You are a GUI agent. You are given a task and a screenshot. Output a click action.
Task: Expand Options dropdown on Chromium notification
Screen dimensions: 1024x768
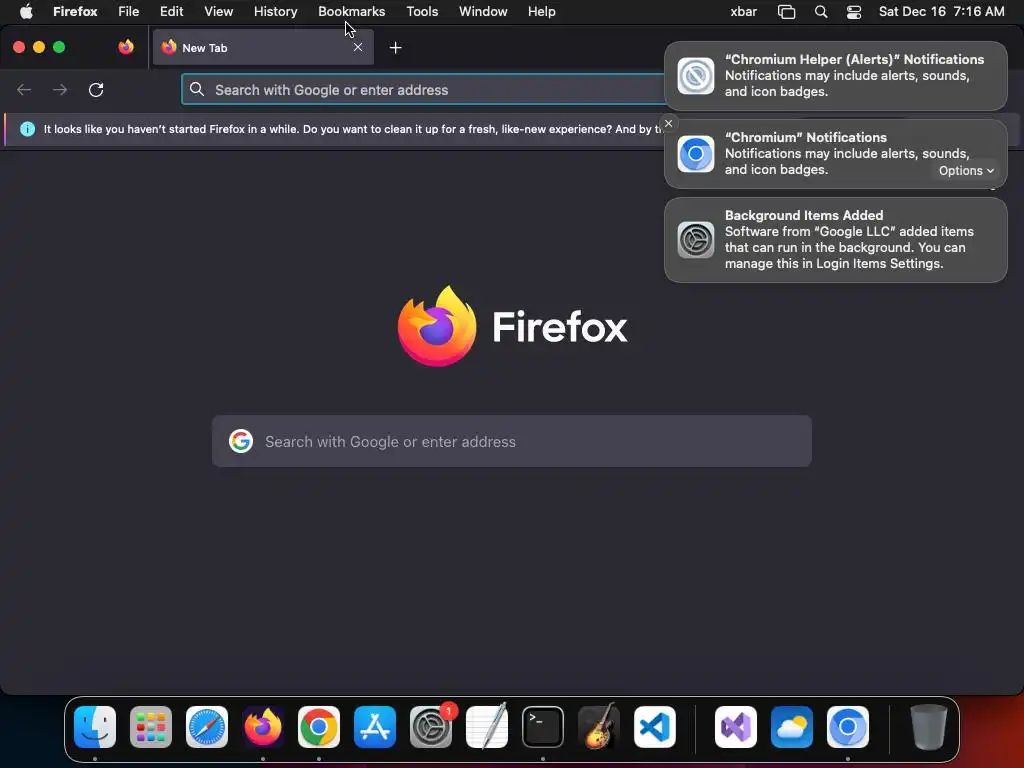[966, 170]
